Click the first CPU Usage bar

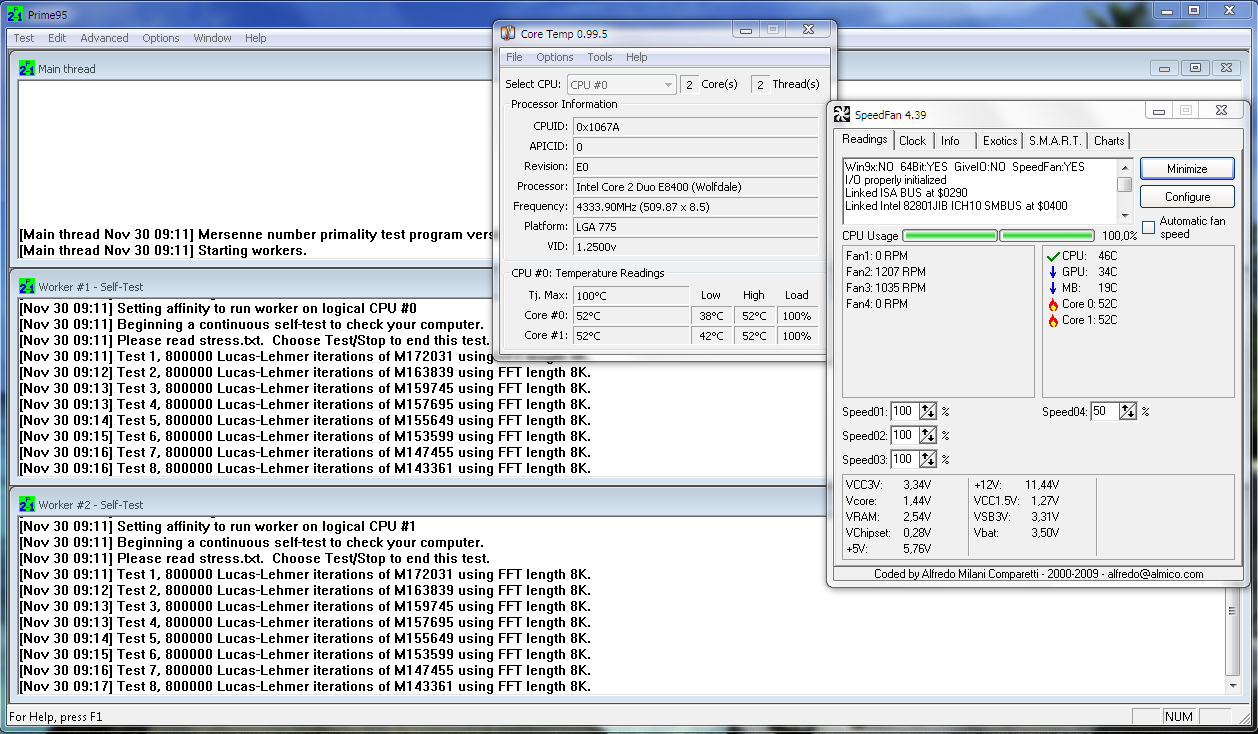point(950,236)
